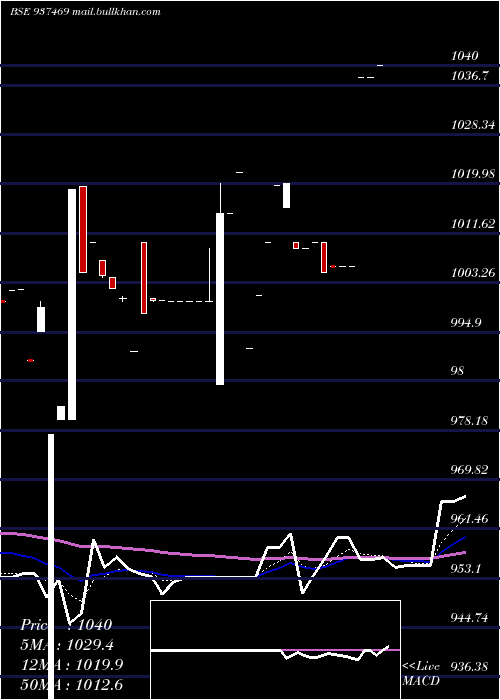Click the large red candlestick beside tallest white candle
This screenshot has height=700, width=500.
point(83,229)
